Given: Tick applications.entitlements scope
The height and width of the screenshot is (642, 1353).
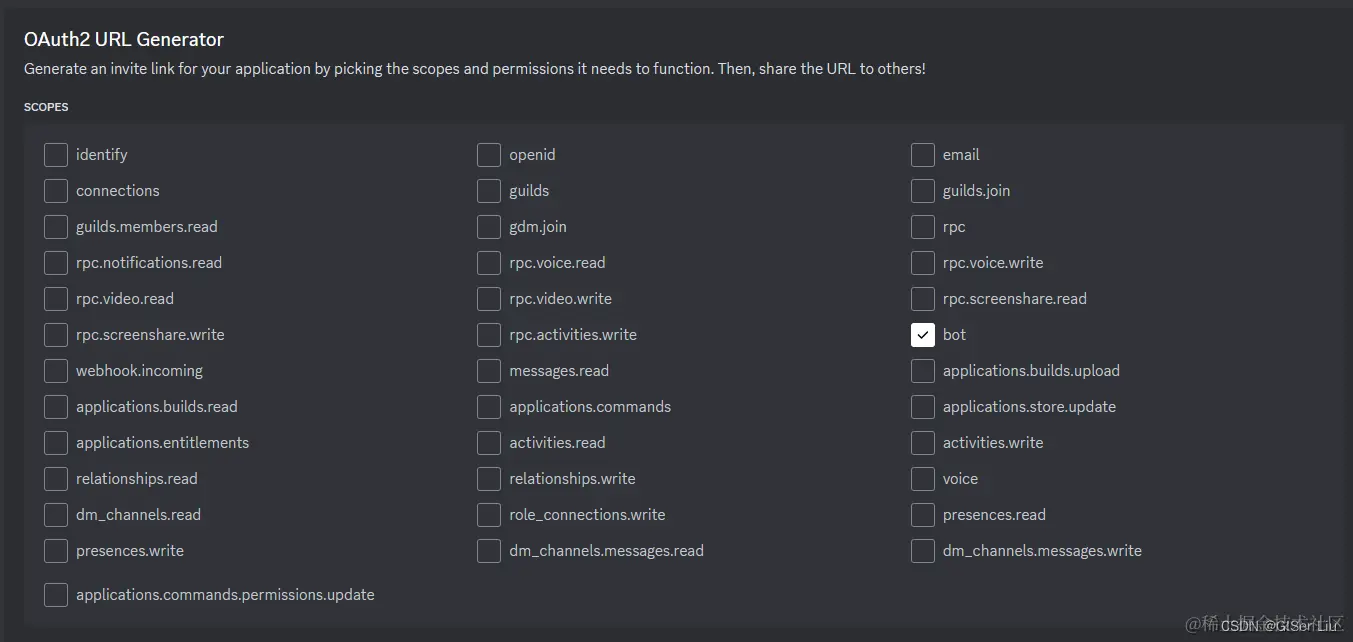Looking at the screenshot, I should pos(56,443).
